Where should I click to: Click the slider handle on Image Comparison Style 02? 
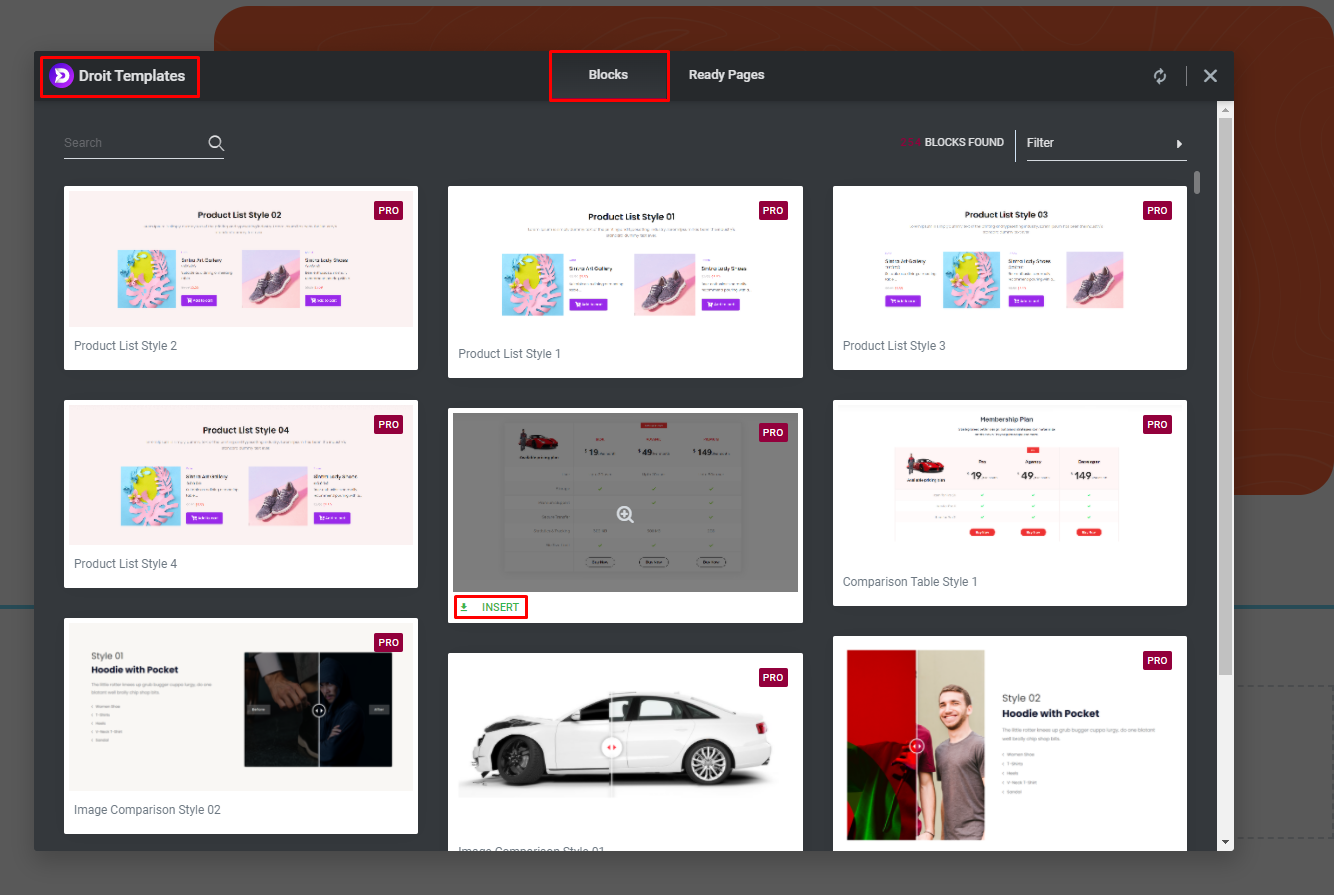[x=318, y=710]
